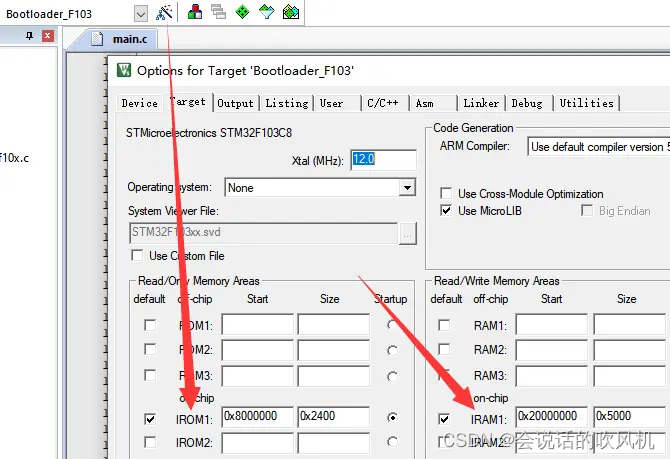Click the green diamond Manage Run-Time Environment icon
Image resolution: width=670 pixels, height=459 pixels.
coord(242,12)
